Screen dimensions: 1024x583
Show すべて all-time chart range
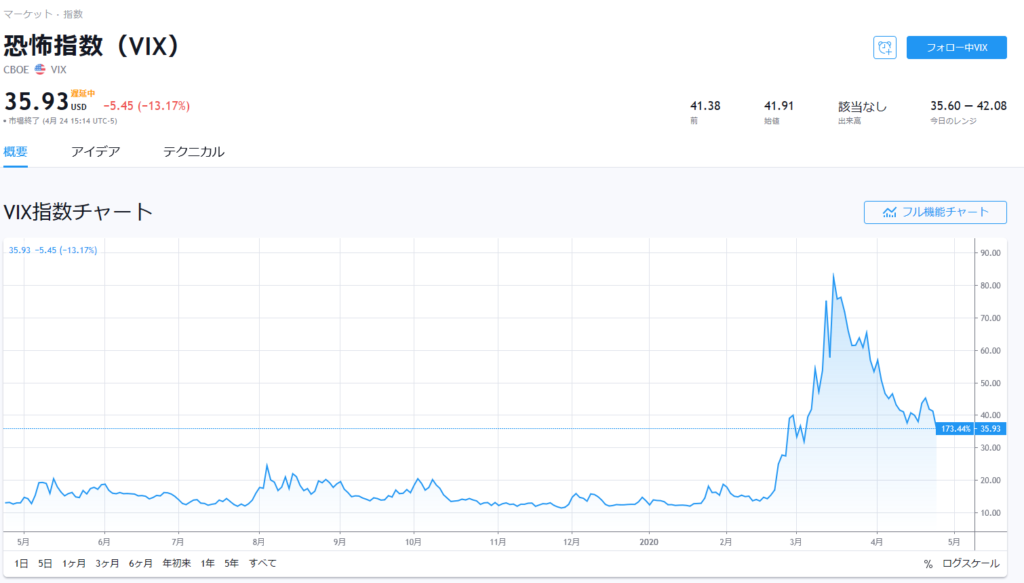tap(263, 564)
